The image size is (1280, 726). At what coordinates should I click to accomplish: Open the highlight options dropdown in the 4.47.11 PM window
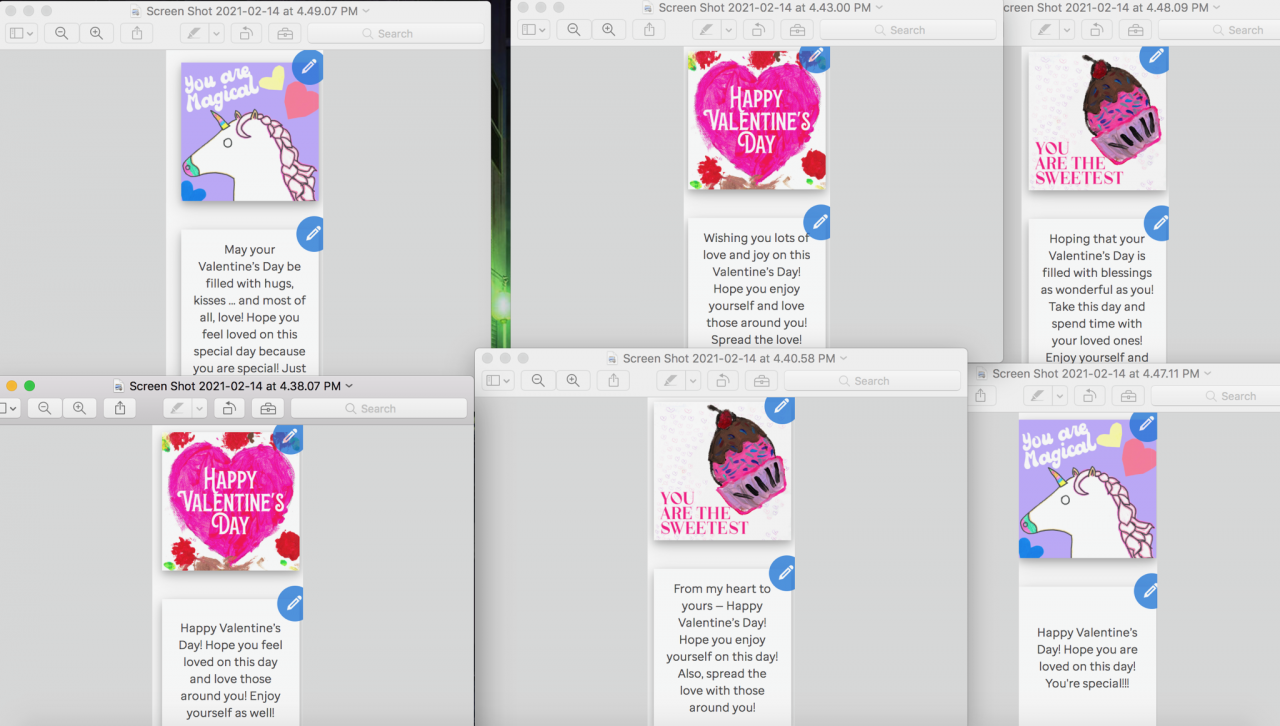1062,396
